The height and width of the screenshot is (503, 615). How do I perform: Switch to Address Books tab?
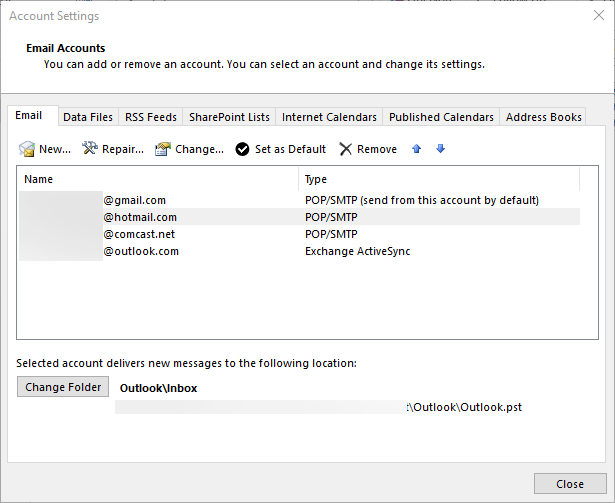pyautogui.click(x=543, y=117)
